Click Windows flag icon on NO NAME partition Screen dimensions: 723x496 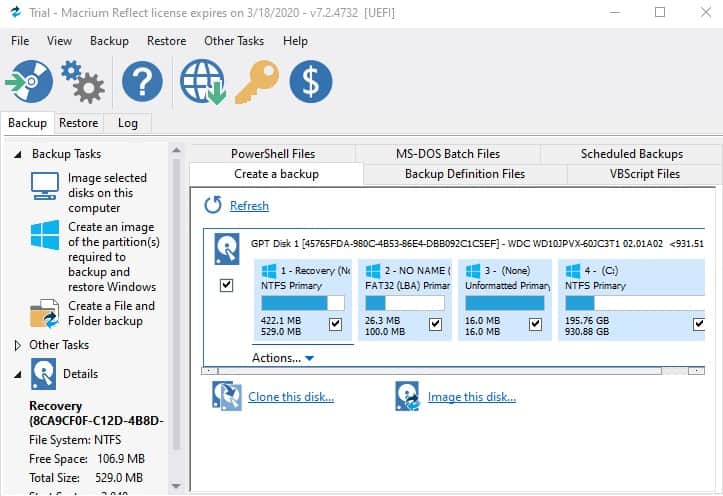tap(373, 271)
